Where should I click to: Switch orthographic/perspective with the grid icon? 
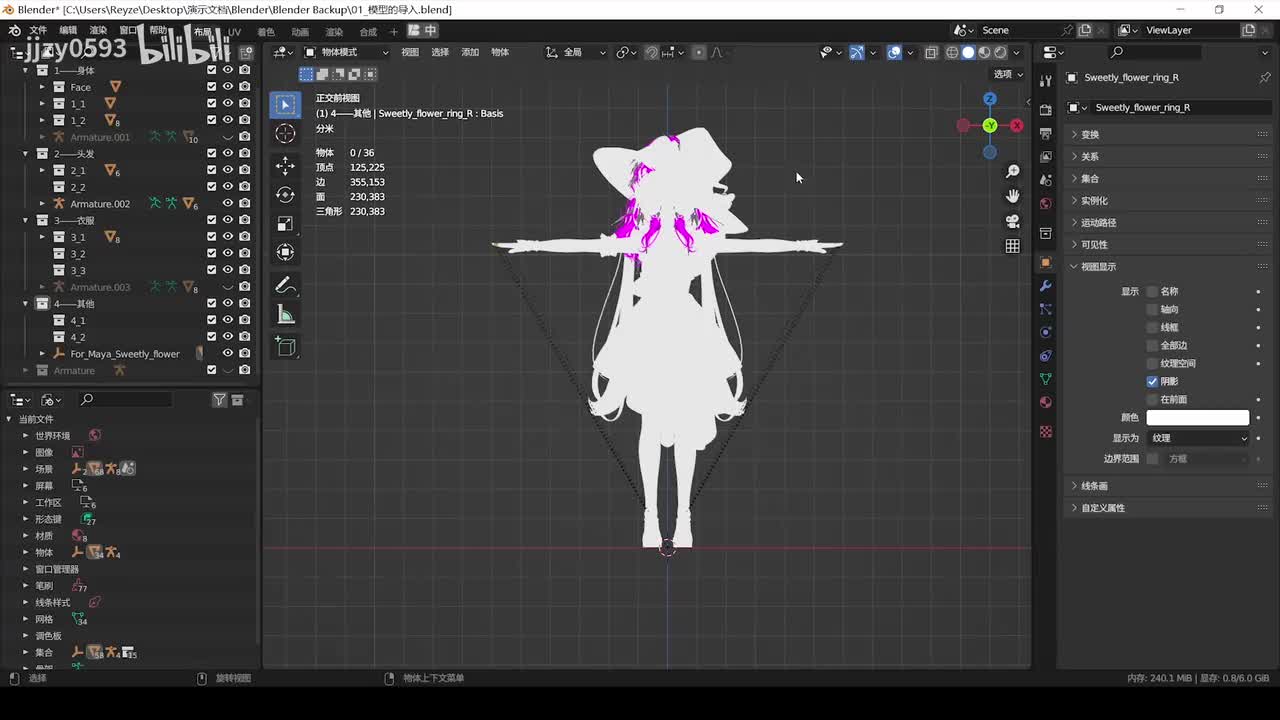1013,246
